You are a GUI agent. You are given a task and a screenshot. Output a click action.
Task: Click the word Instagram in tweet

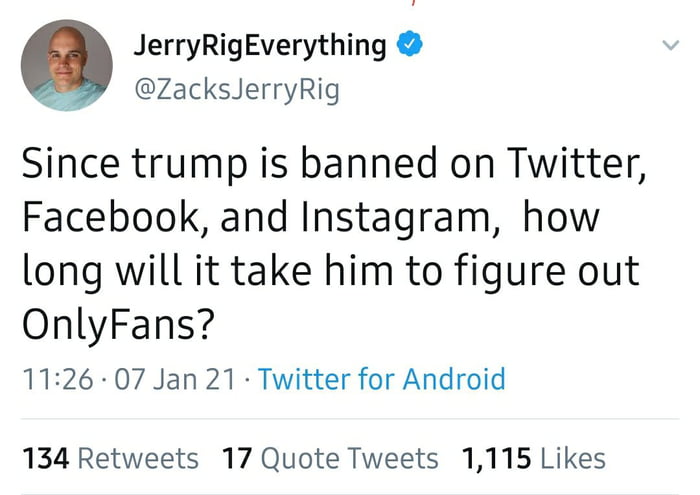388,217
